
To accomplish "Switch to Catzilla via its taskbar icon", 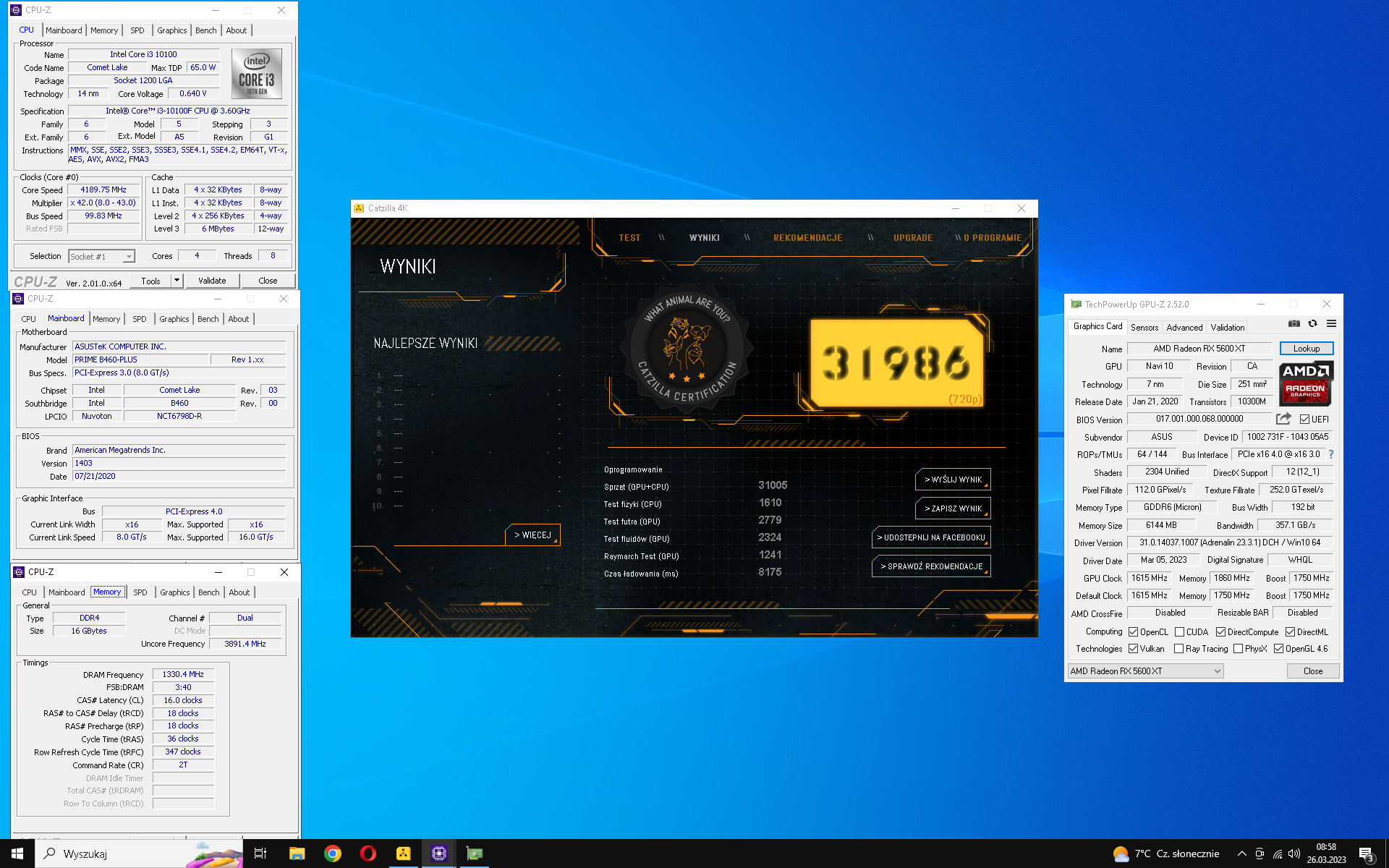I will (403, 854).
